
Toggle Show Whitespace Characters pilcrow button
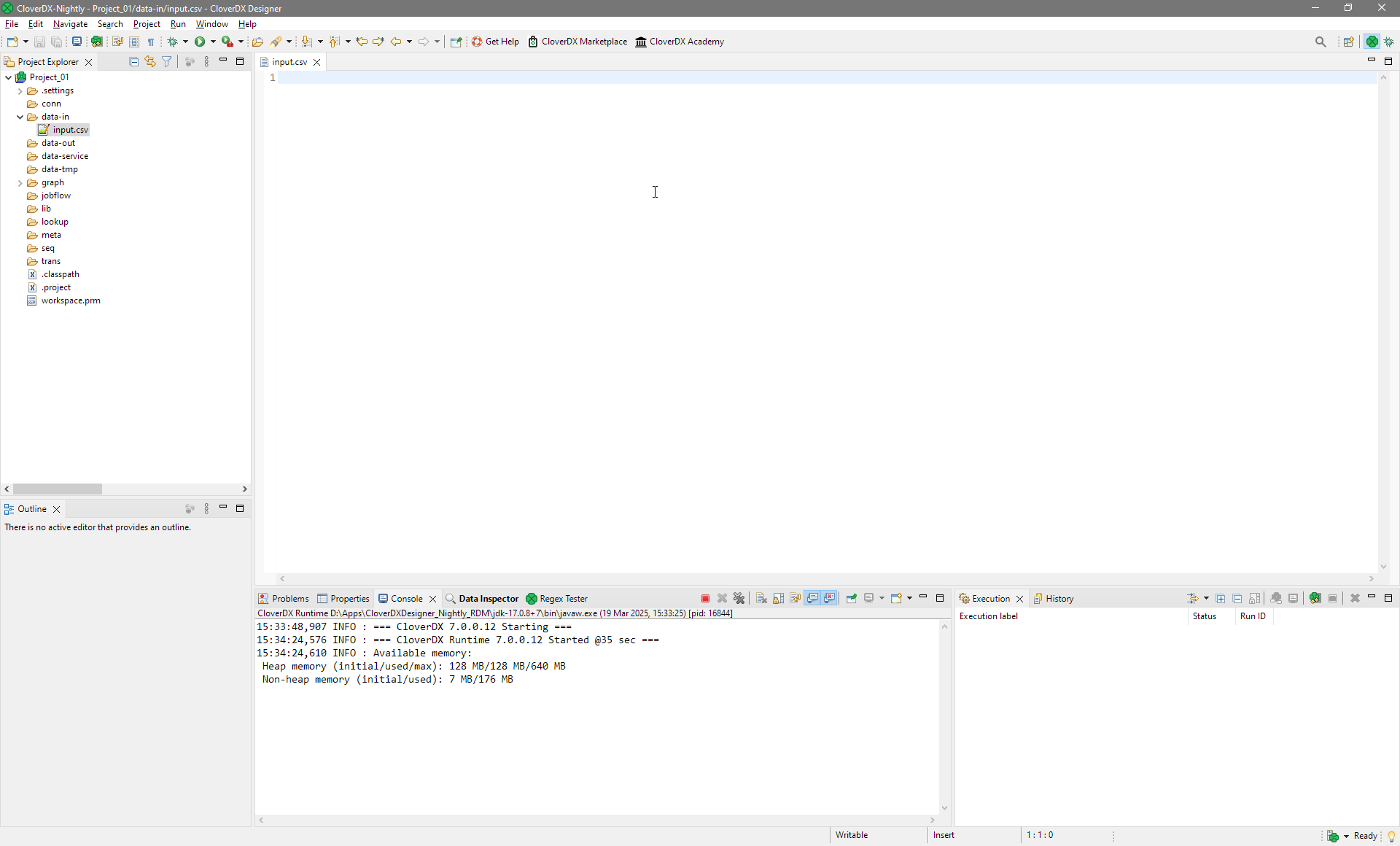pyautogui.click(x=151, y=42)
